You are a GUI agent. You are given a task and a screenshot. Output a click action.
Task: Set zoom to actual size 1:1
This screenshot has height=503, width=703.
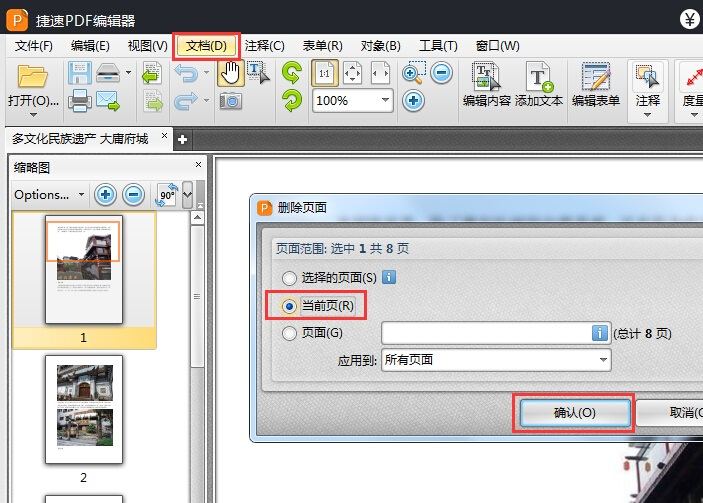pyautogui.click(x=325, y=73)
